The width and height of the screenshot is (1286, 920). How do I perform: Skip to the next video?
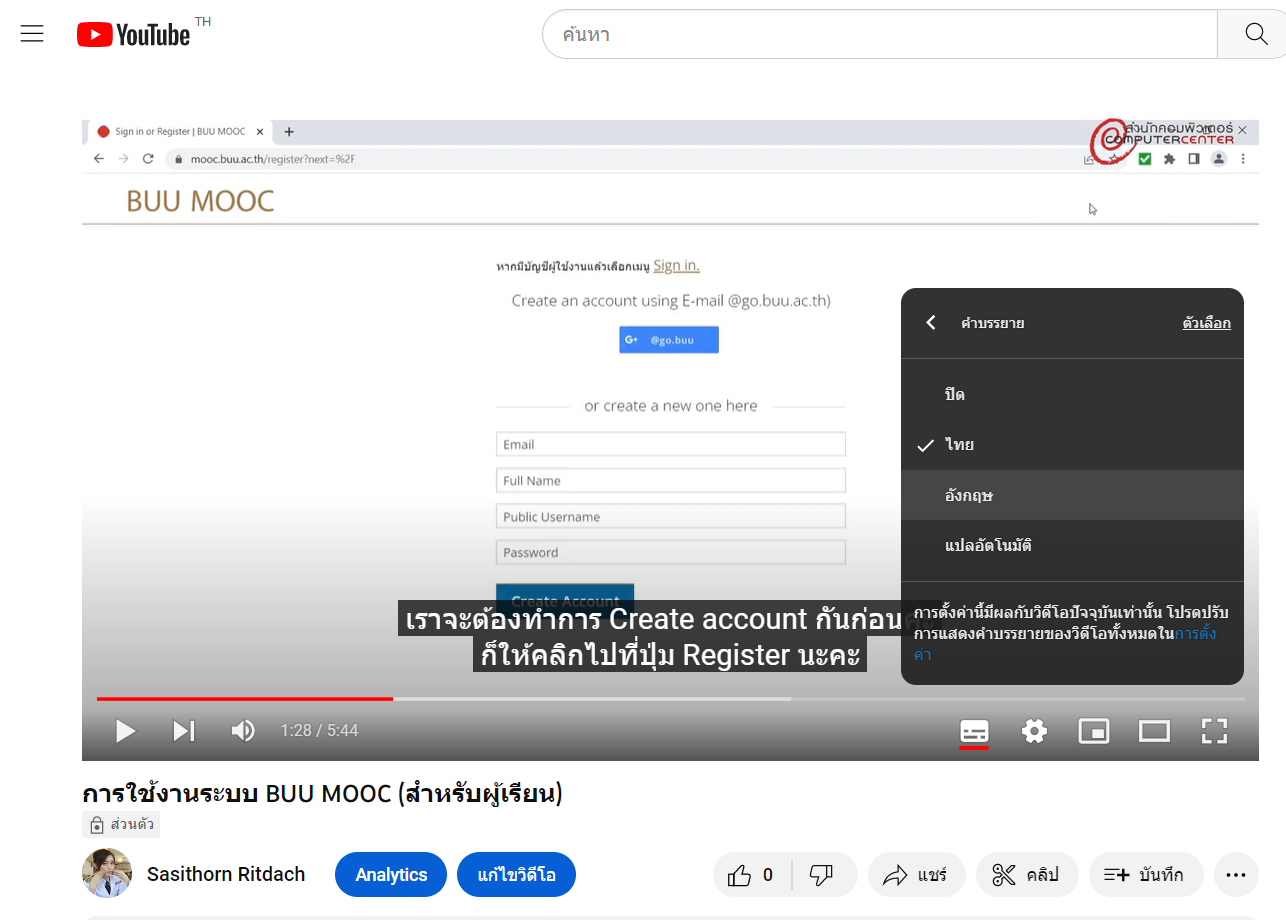183,731
